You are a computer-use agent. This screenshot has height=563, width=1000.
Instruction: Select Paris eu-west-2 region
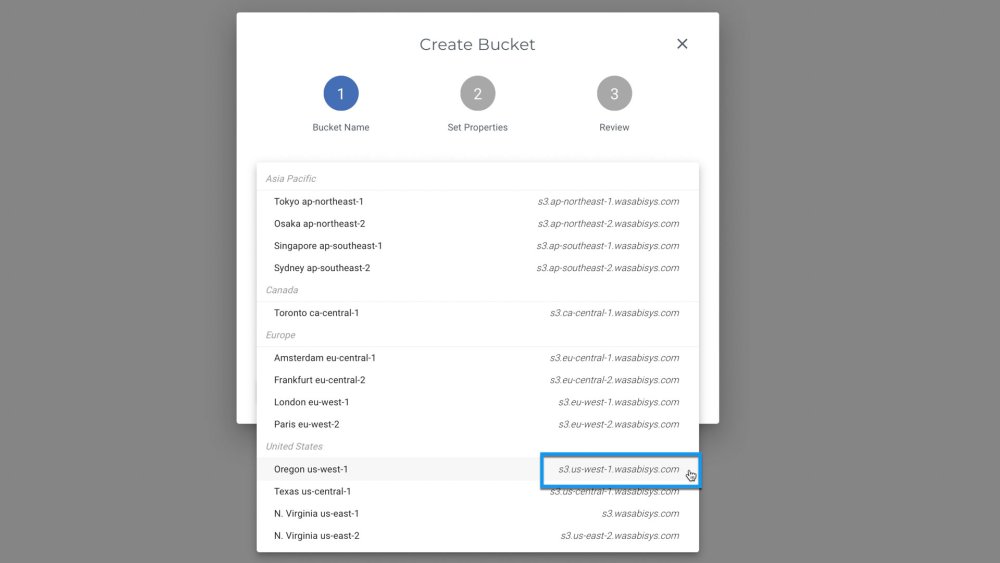tap(307, 424)
